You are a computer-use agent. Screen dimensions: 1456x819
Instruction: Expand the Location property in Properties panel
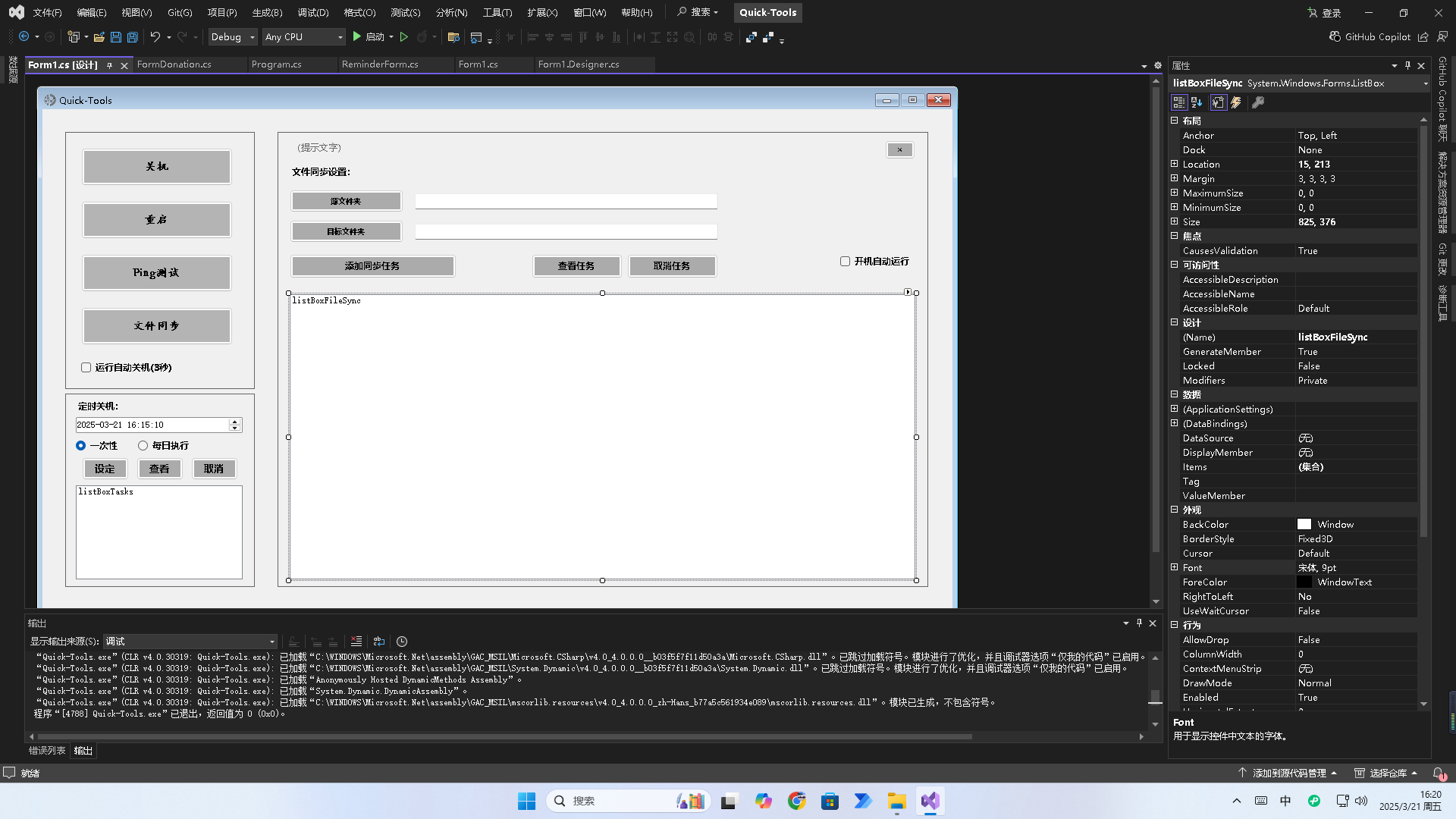(x=1175, y=164)
